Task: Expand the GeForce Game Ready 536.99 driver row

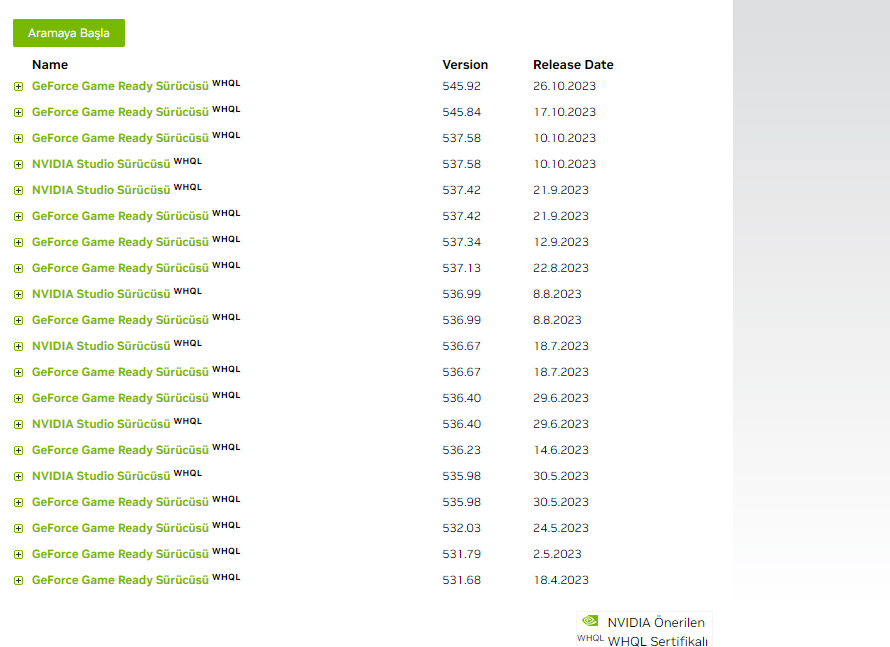Action: (19, 321)
